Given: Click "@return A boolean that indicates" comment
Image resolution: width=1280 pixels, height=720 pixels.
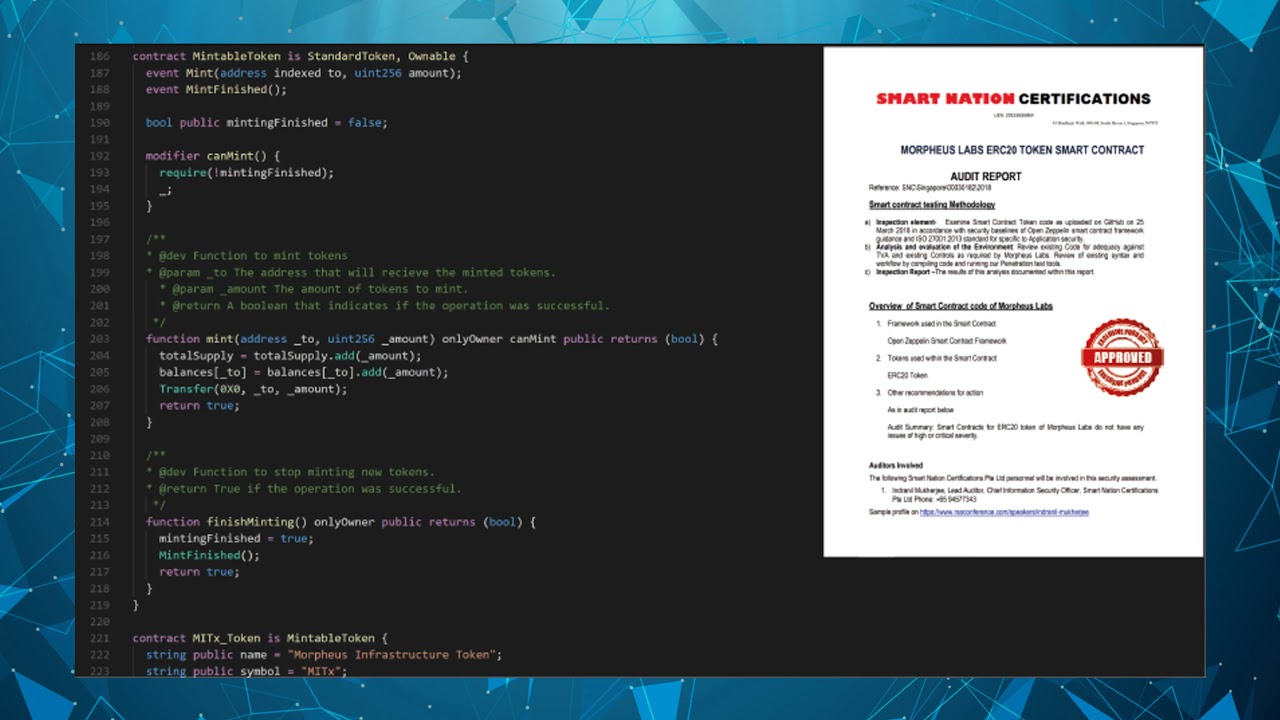Looking at the screenshot, I should tap(384, 306).
